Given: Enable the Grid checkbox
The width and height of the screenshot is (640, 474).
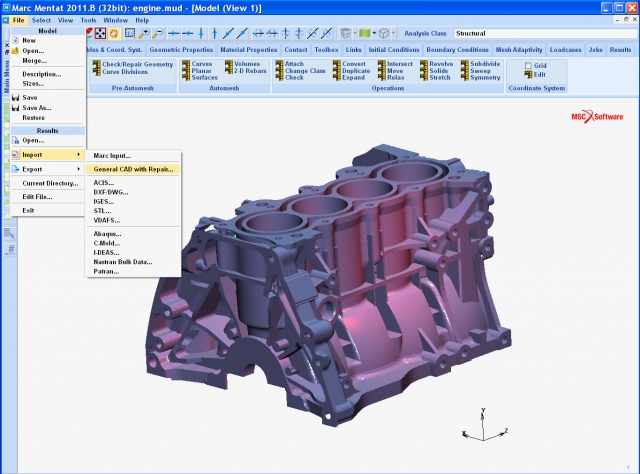Looking at the screenshot, I should pyautogui.click(x=529, y=65).
